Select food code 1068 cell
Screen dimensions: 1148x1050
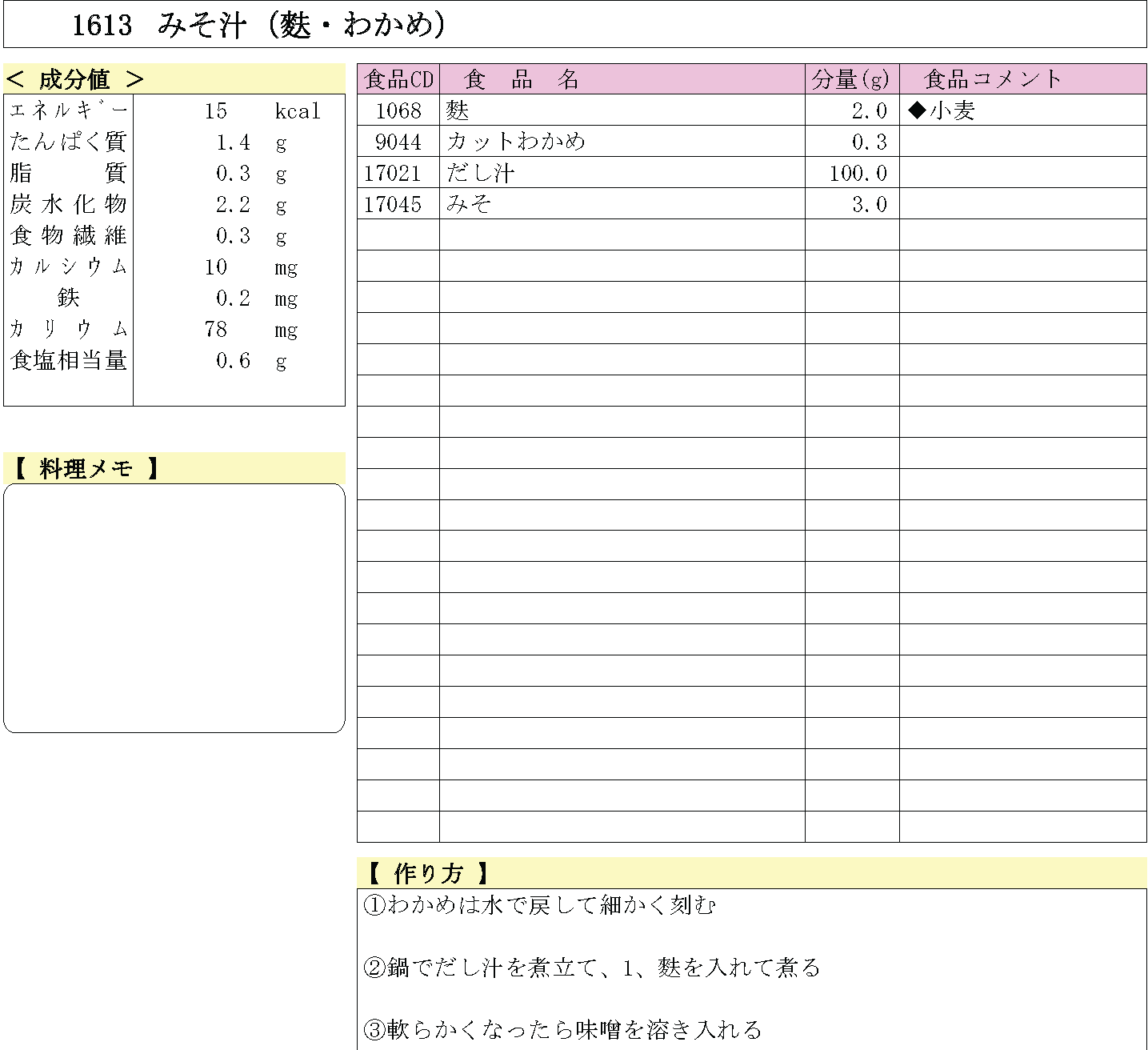click(398, 110)
